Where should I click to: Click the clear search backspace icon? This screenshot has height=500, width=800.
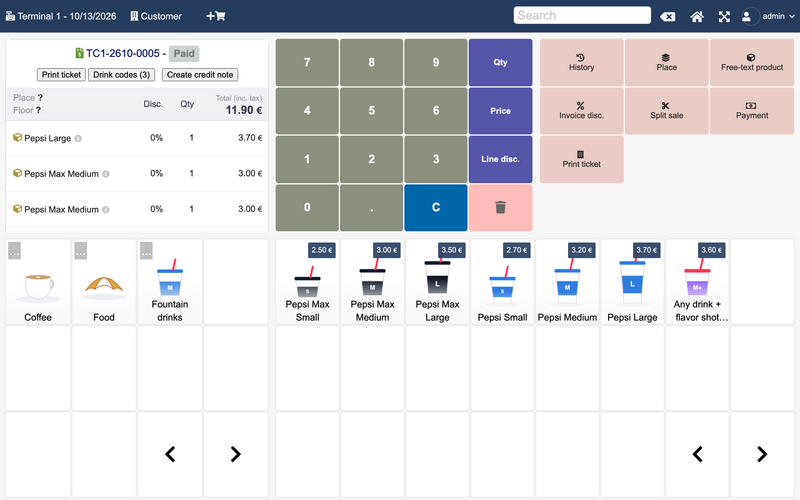click(x=667, y=16)
